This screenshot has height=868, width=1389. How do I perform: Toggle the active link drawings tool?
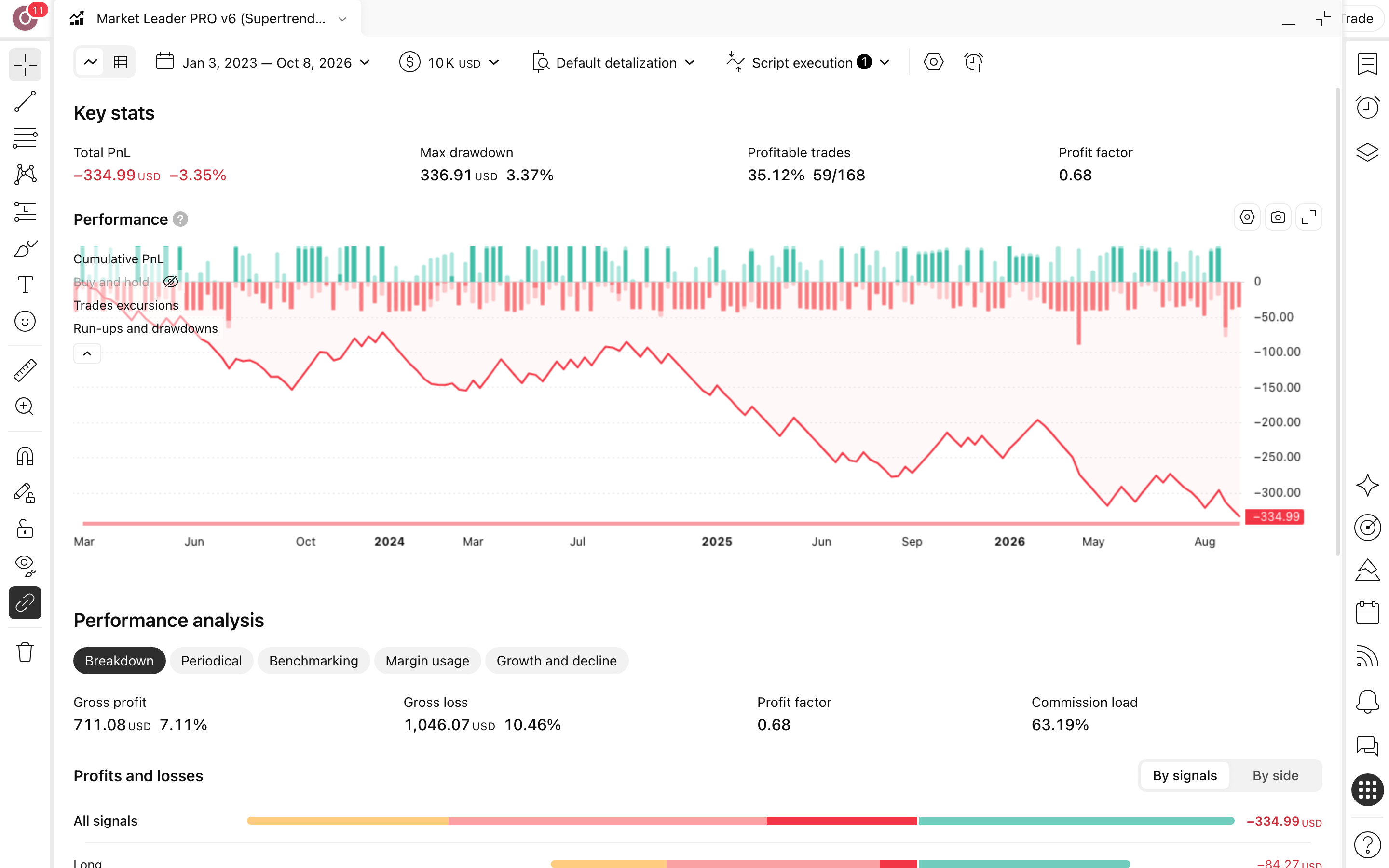click(25, 603)
